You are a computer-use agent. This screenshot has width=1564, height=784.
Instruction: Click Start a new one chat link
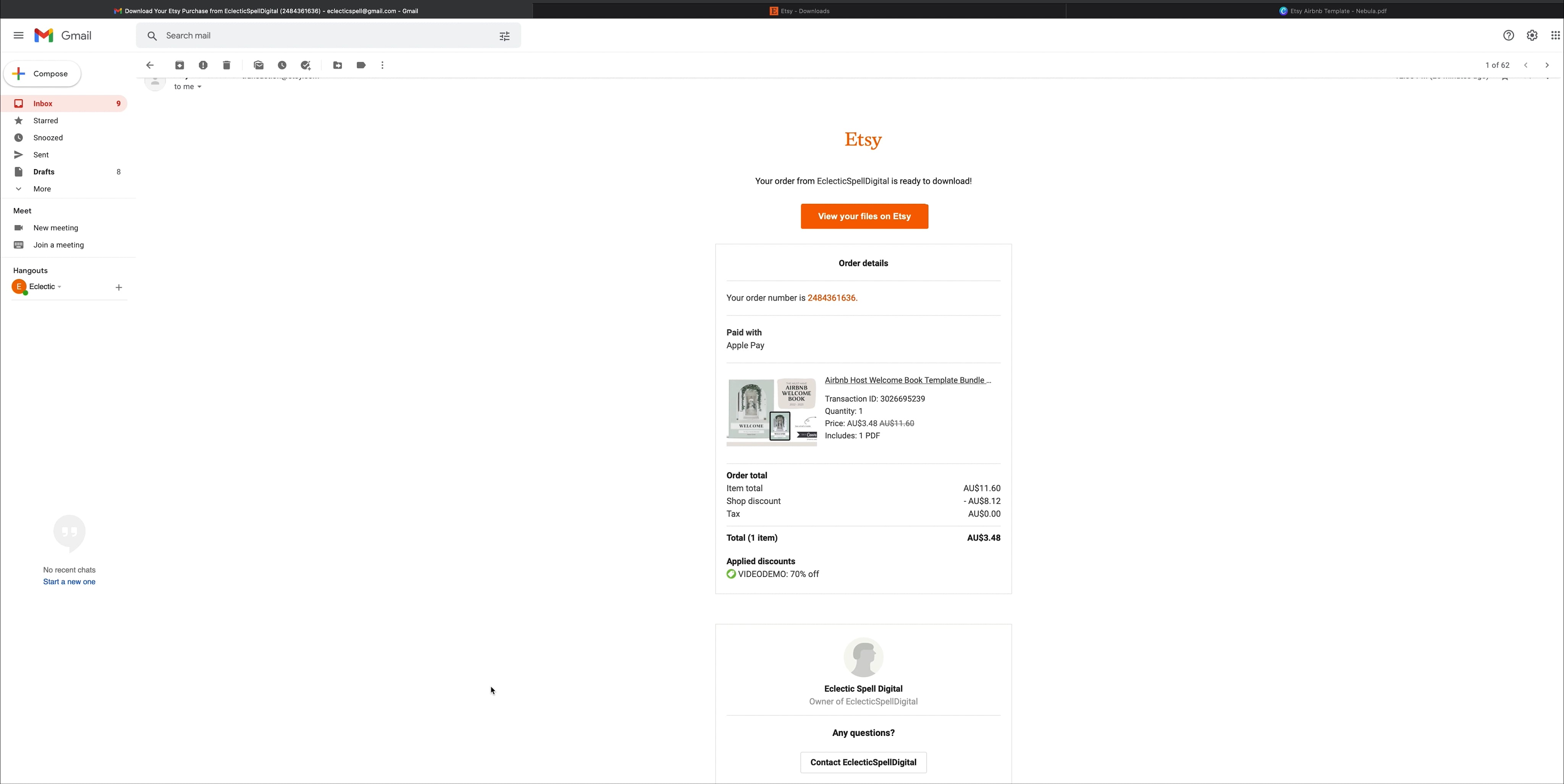coord(69,581)
